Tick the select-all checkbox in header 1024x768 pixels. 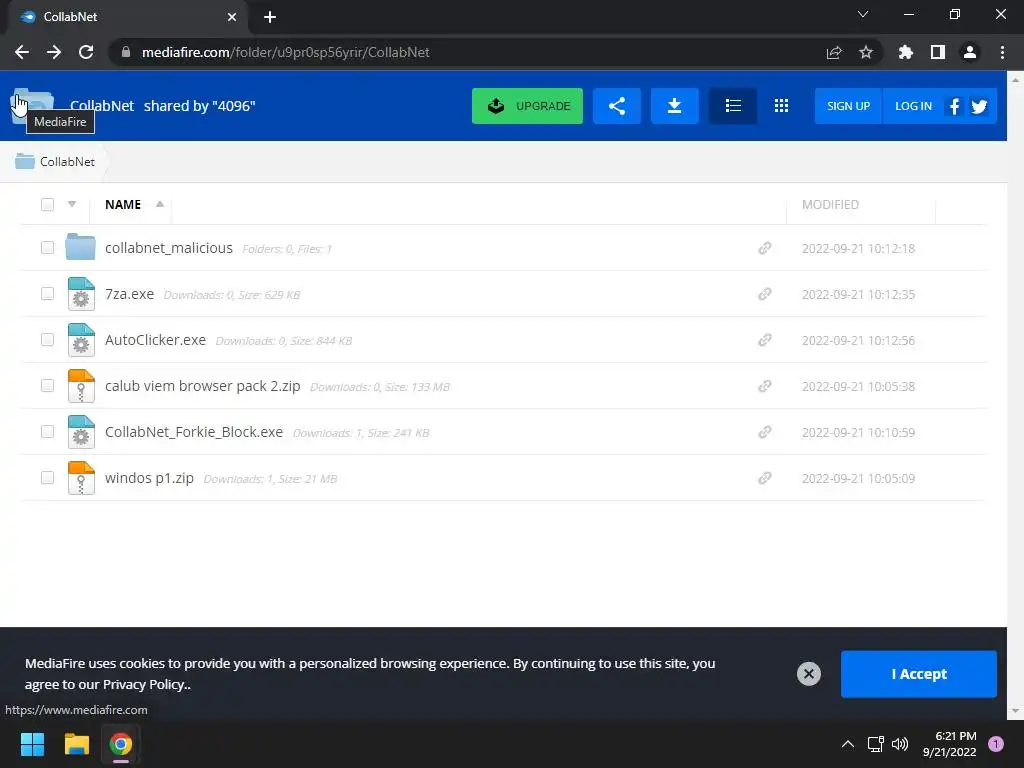point(47,204)
